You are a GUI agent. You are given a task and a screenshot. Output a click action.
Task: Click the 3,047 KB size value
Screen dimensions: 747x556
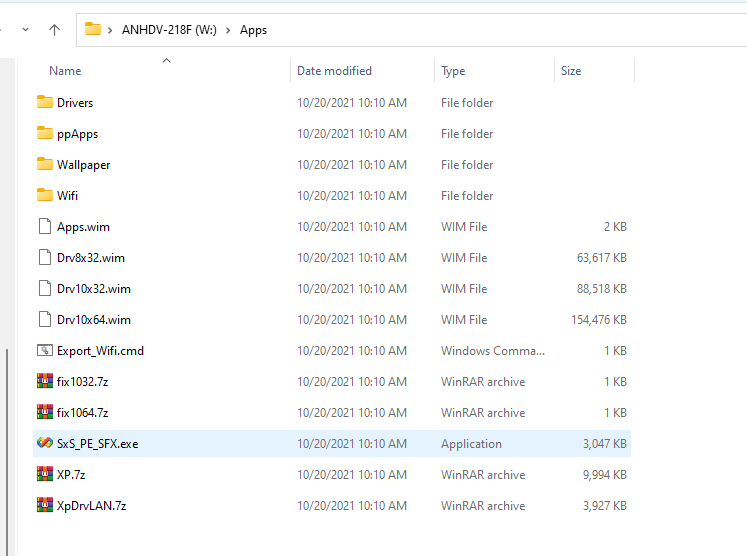pos(605,444)
